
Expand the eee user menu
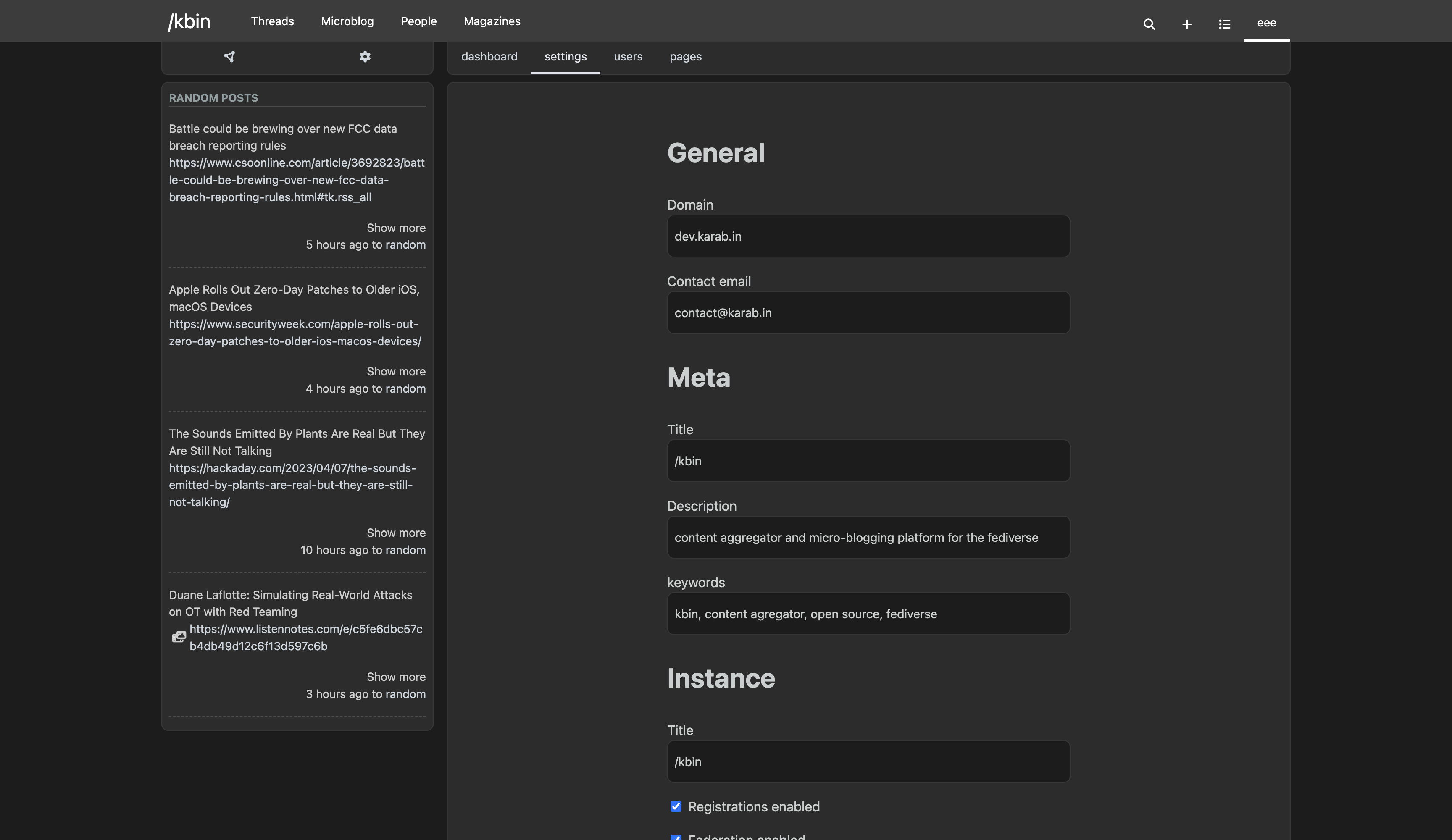coord(1266,23)
